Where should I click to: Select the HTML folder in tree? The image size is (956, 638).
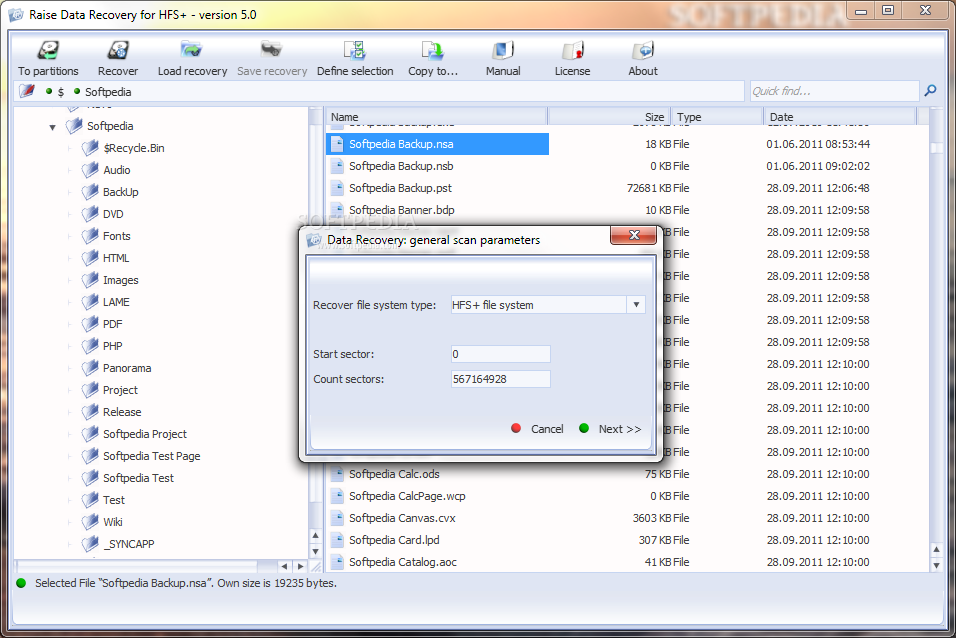116,257
